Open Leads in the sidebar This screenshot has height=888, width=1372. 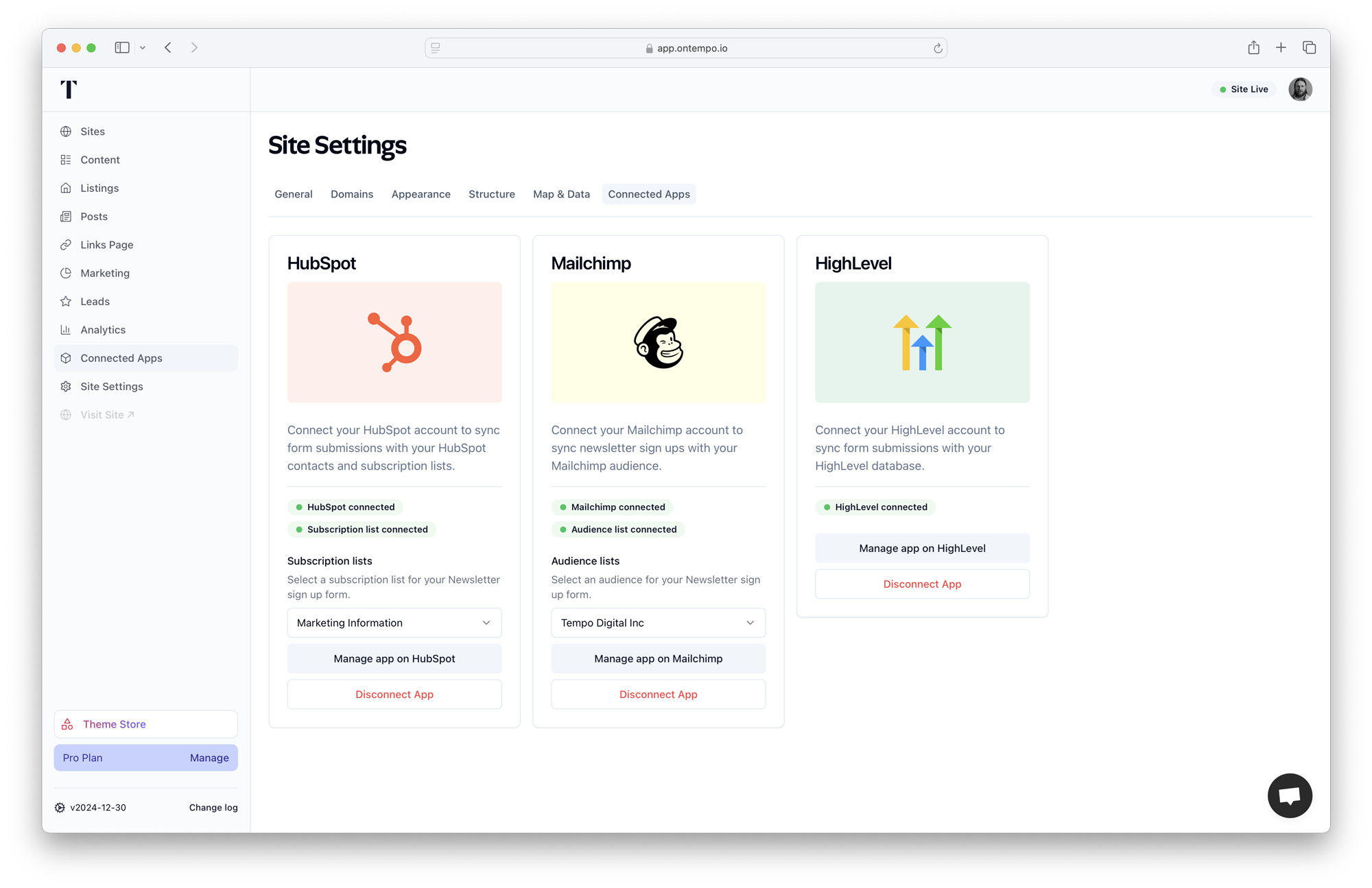point(146,302)
